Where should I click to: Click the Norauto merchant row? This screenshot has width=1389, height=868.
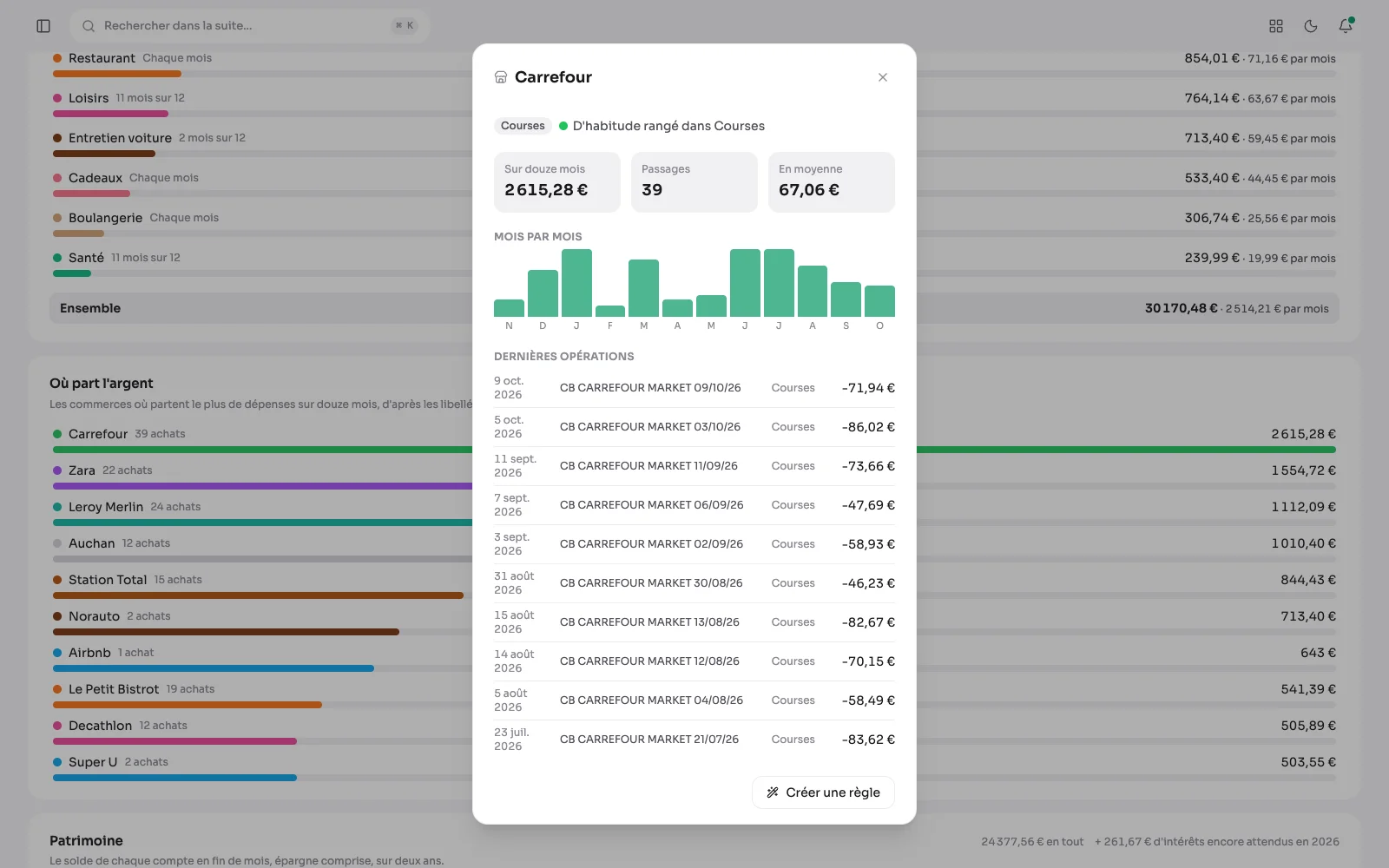694,621
